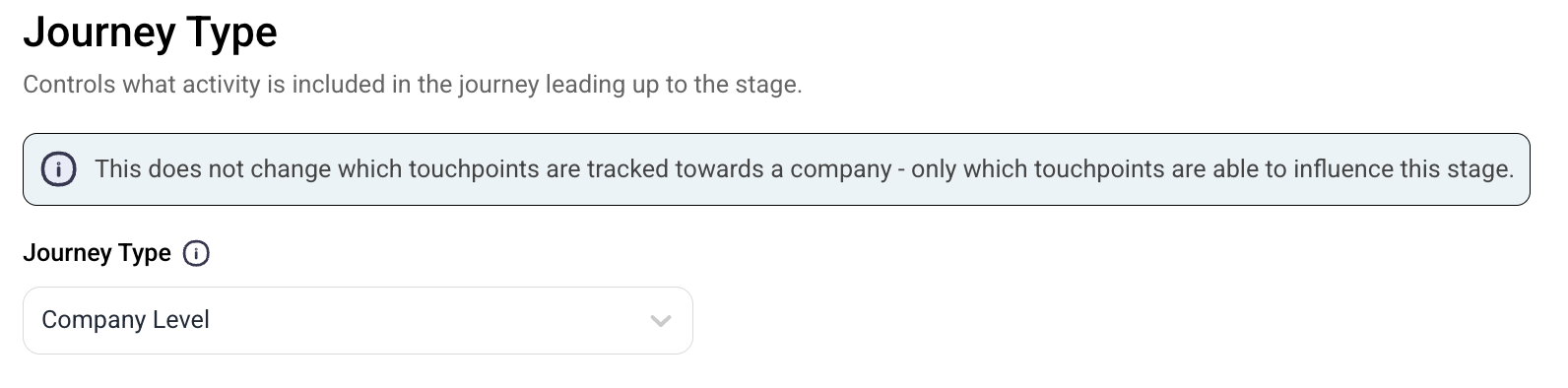This screenshot has height=388, width=1568.
Task: Focus the select field under Journey Type label
Action: pyautogui.click(x=358, y=320)
